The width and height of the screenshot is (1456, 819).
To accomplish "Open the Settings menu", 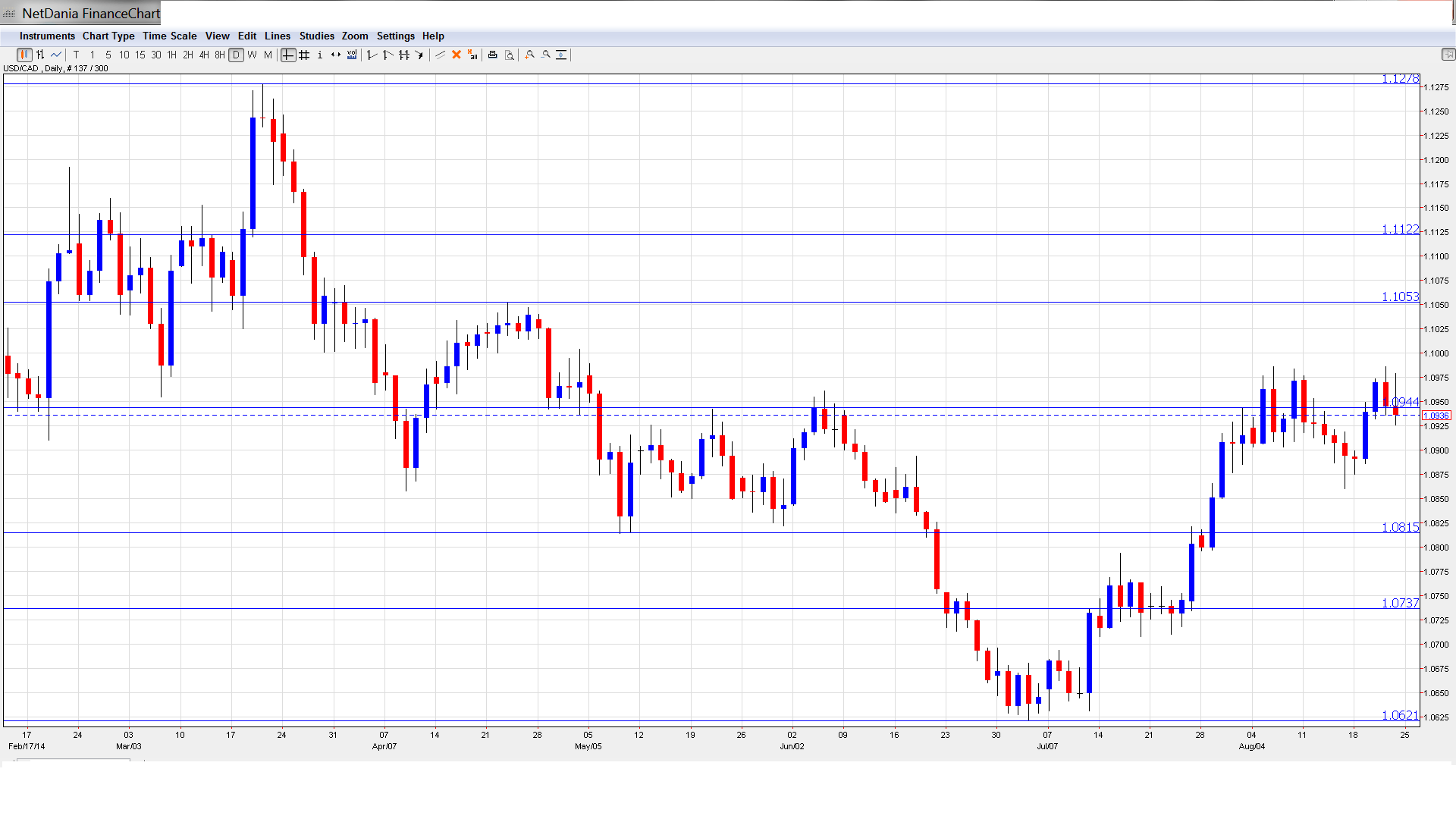I will (x=395, y=36).
